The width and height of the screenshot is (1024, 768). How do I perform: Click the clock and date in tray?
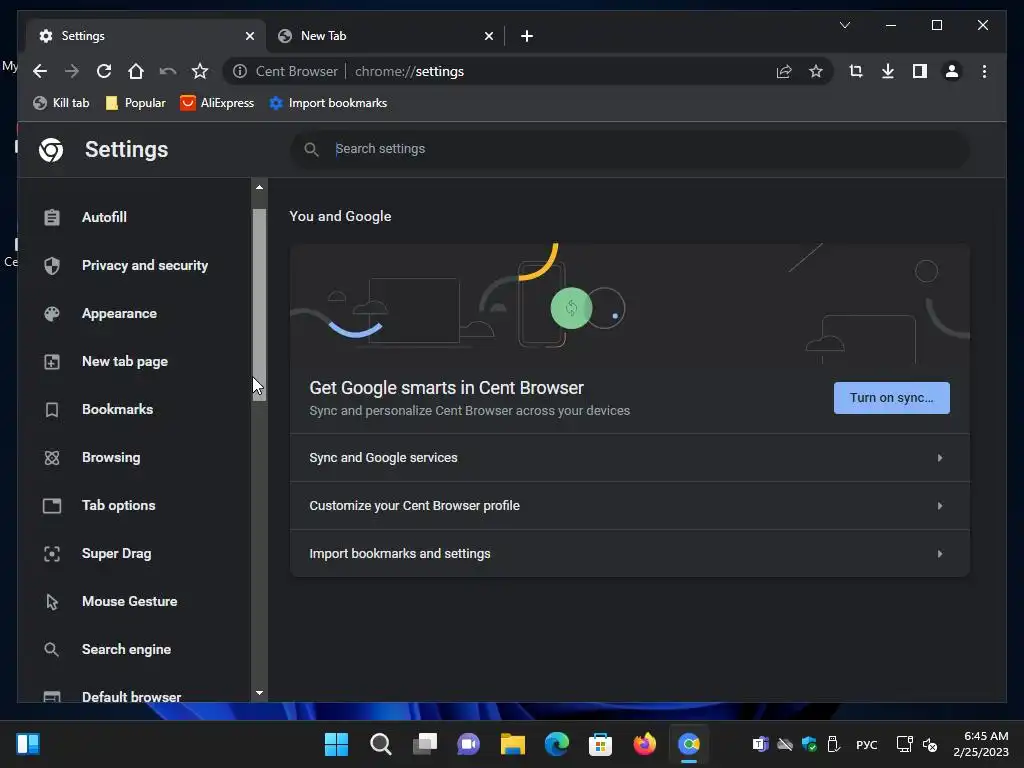tap(980, 744)
